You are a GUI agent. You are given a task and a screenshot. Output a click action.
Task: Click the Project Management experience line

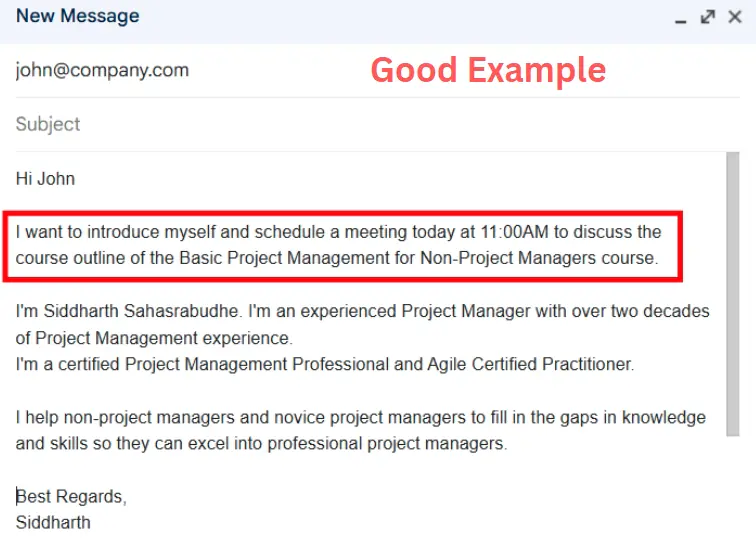pos(154,338)
